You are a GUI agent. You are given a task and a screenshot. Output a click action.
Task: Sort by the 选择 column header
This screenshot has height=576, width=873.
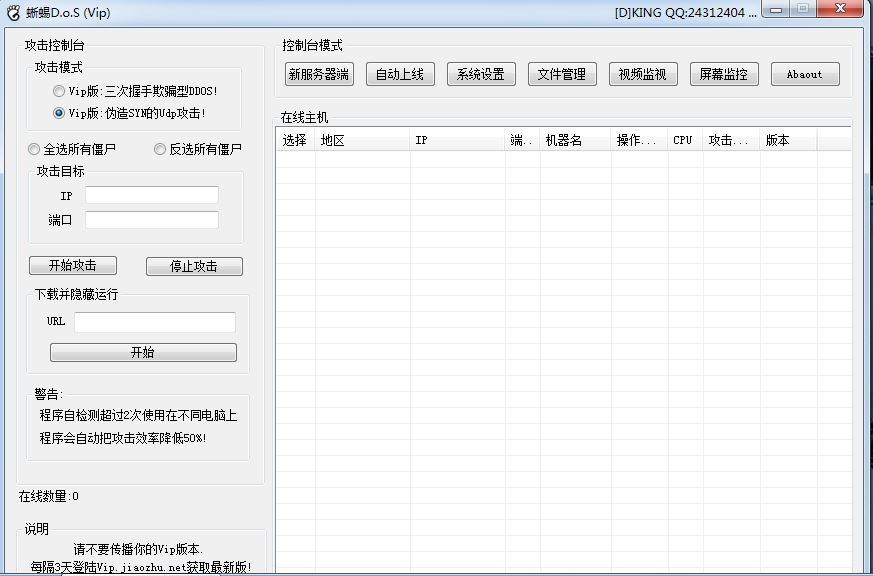click(296, 140)
